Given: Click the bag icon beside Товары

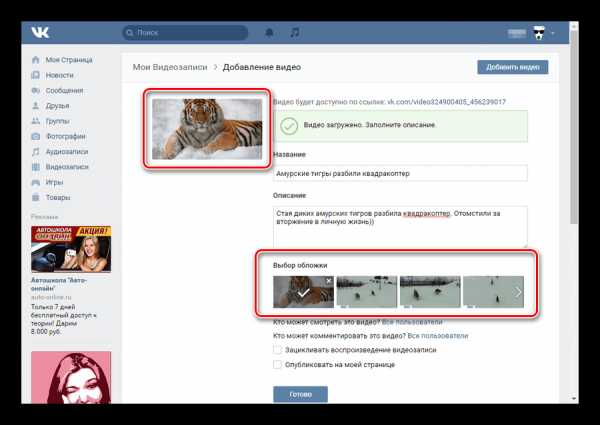Looking at the screenshot, I should coord(36,197).
